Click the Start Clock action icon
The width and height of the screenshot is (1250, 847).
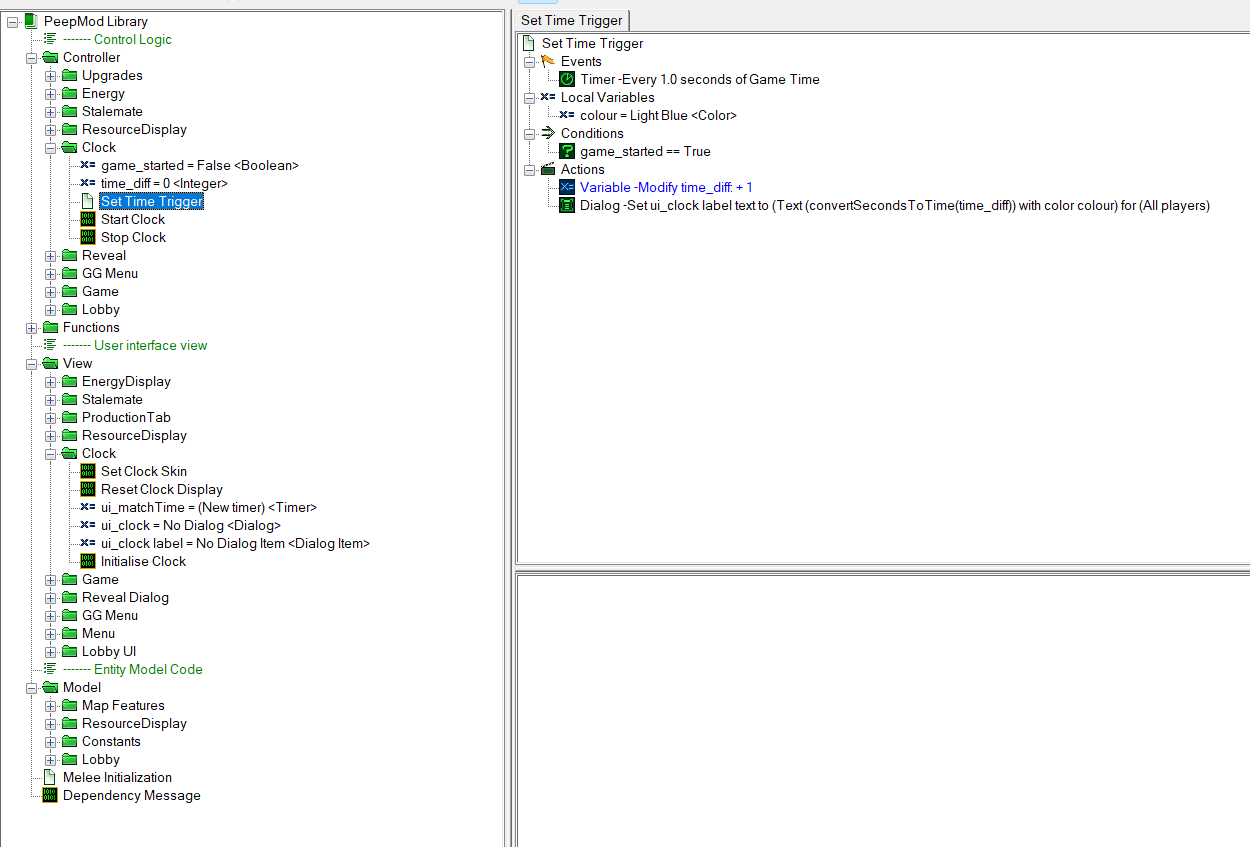(88, 219)
